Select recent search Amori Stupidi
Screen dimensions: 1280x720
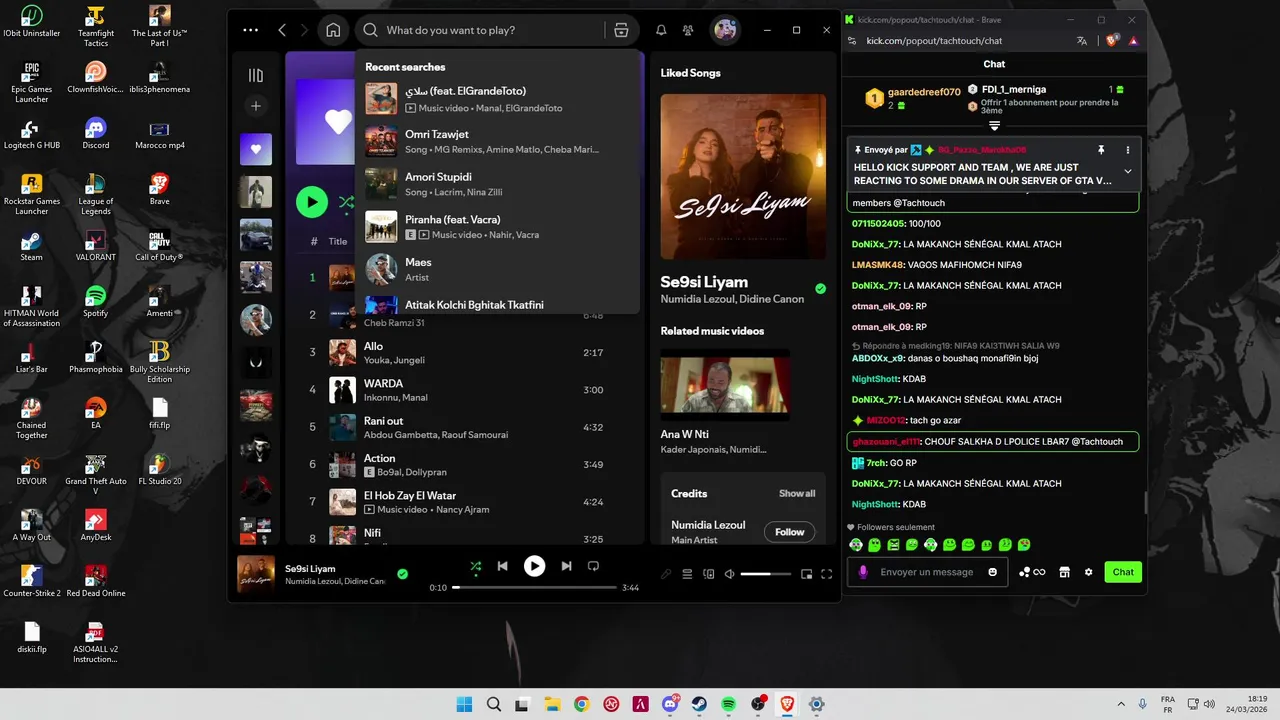(496, 184)
